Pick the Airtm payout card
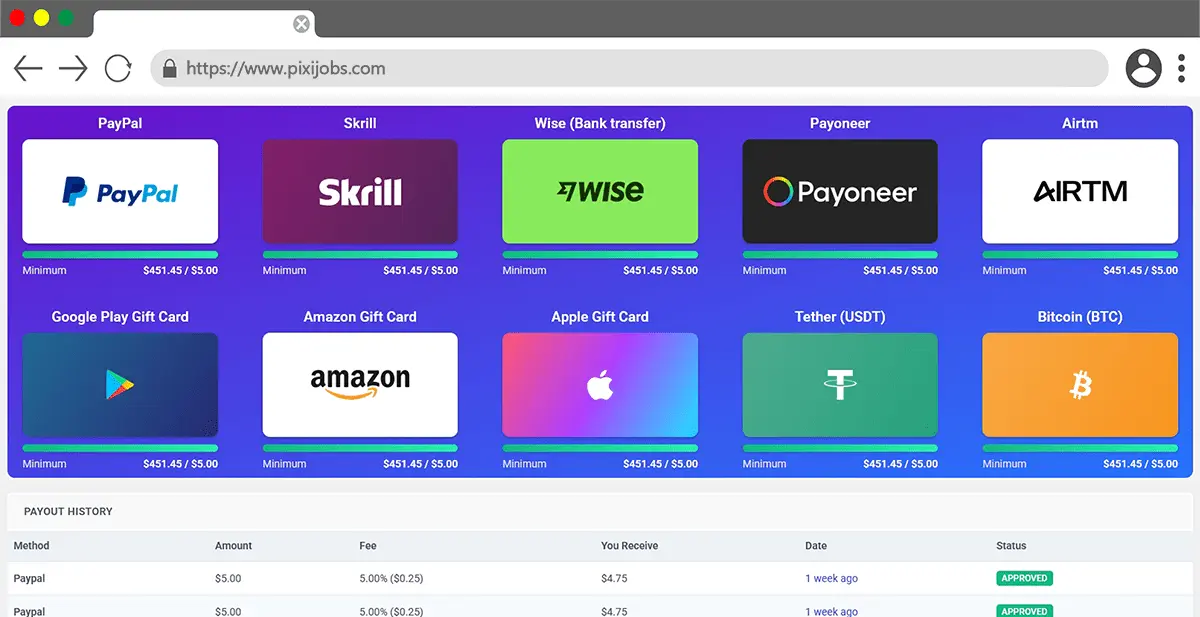 [x=1080, y=191]
